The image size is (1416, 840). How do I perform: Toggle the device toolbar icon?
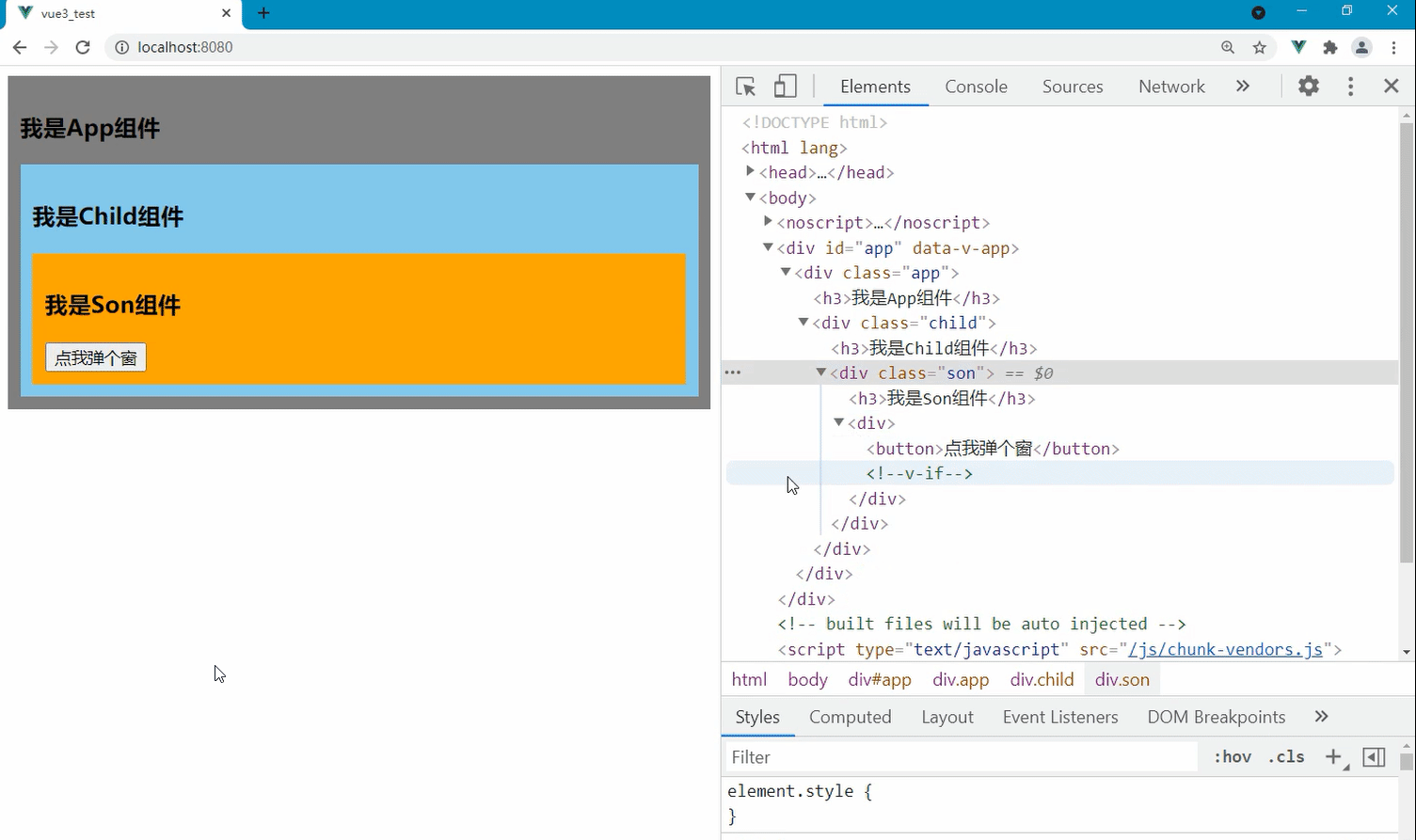(x=785, y=87)
